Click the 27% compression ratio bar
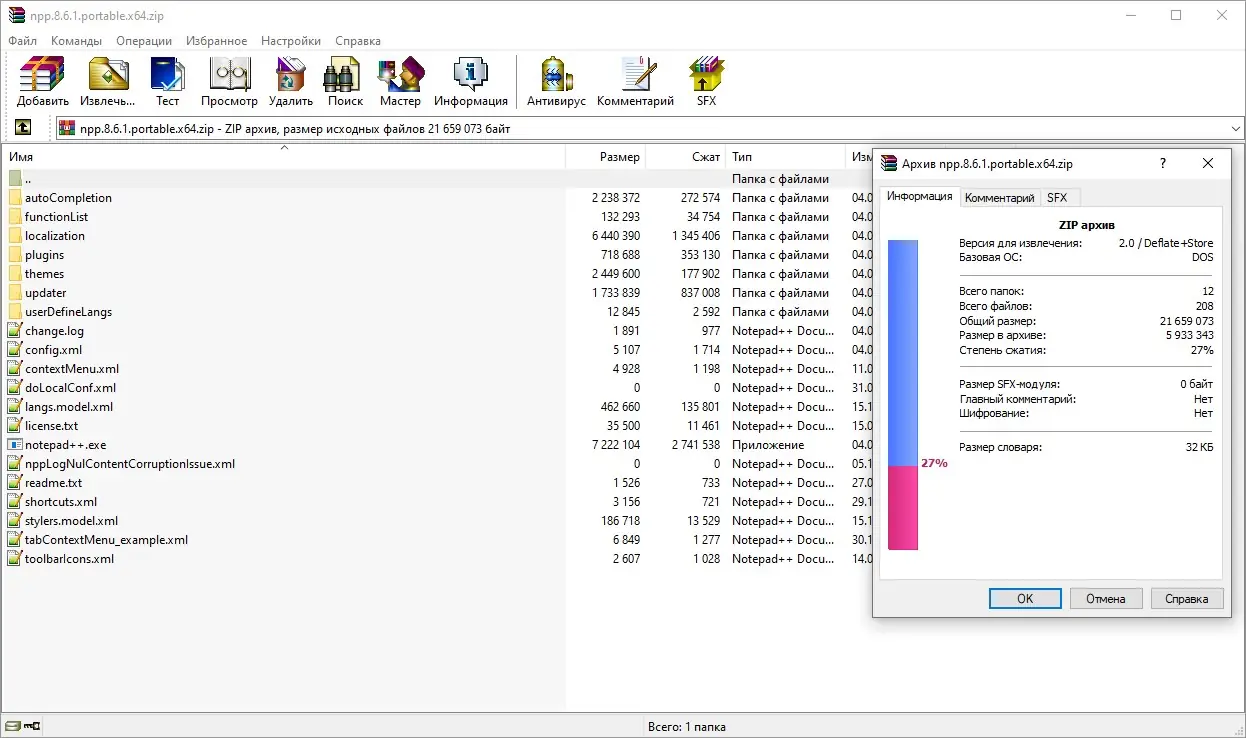Viewport: 1246px width, 738px height. tap(903, 394)
